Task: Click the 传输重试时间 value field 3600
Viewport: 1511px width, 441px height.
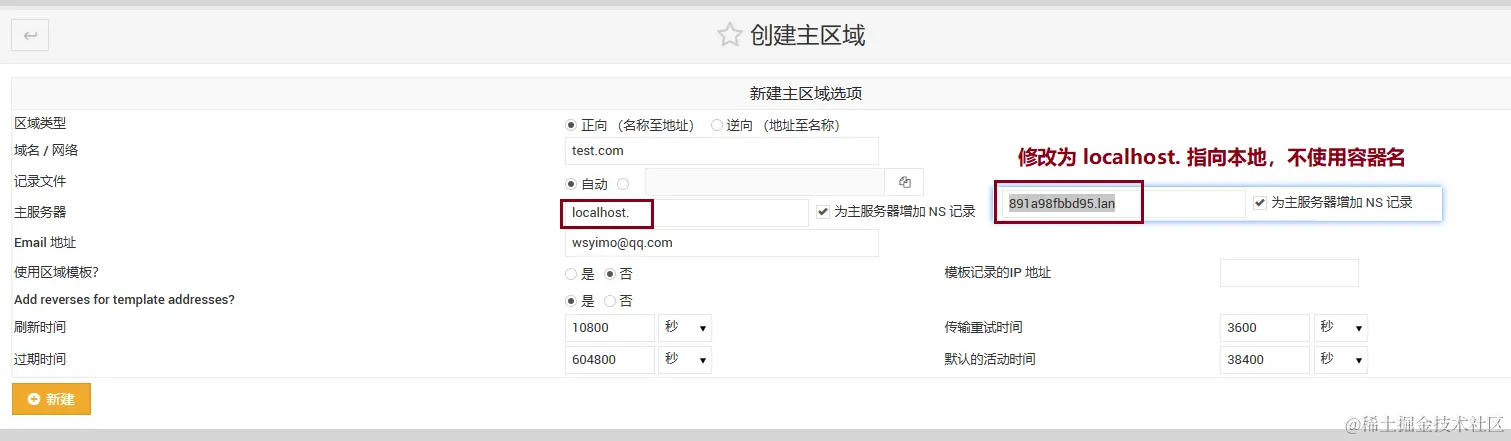Action: click(1265, 328)
